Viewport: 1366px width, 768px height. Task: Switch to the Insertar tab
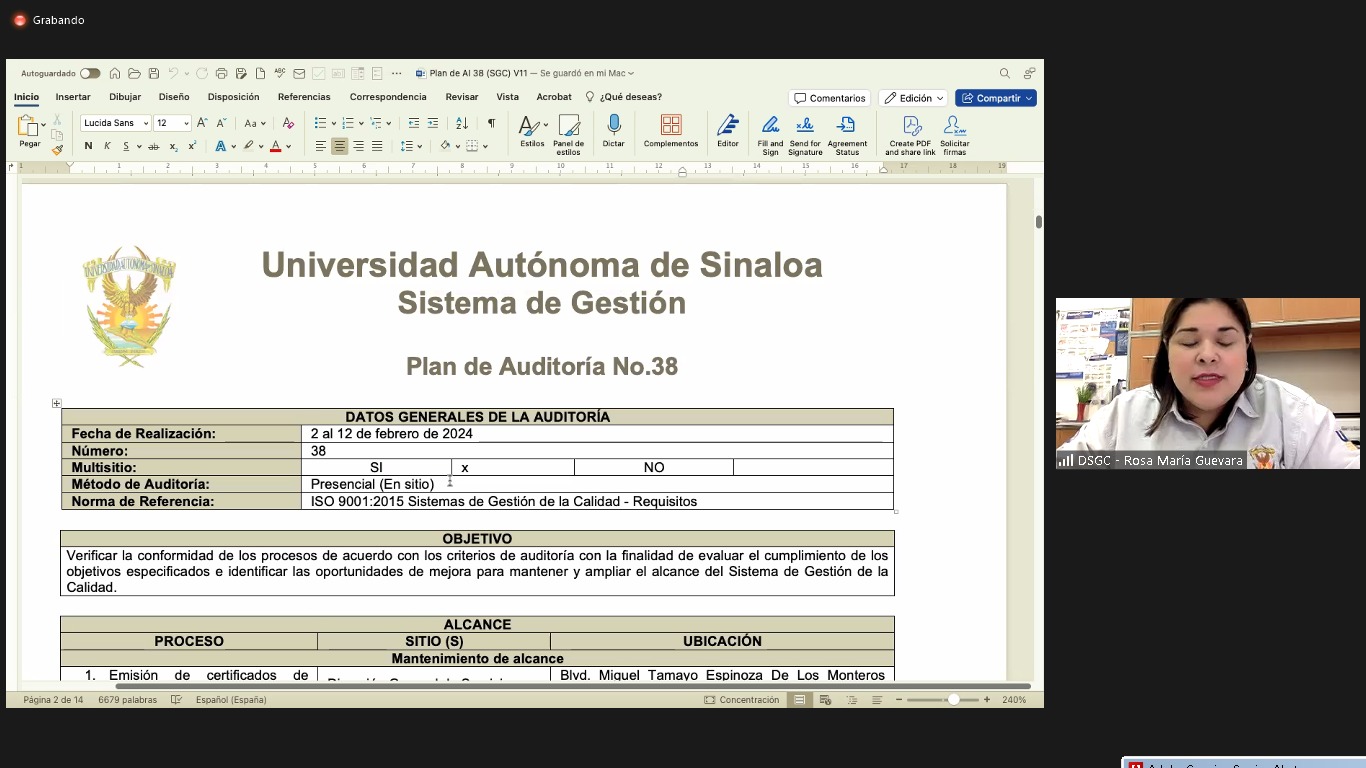coord(73,97)
